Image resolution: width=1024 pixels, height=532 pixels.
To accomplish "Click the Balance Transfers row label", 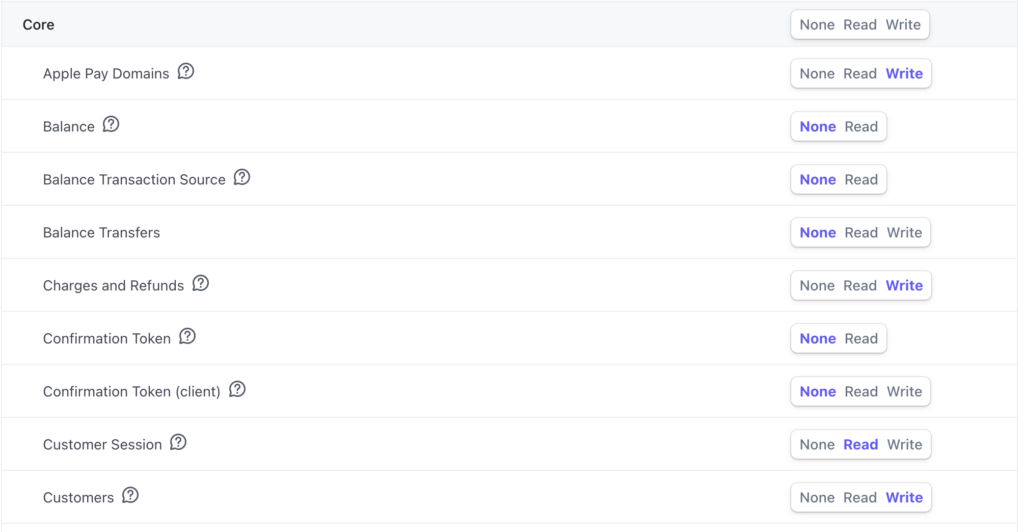I will point(101,233).
